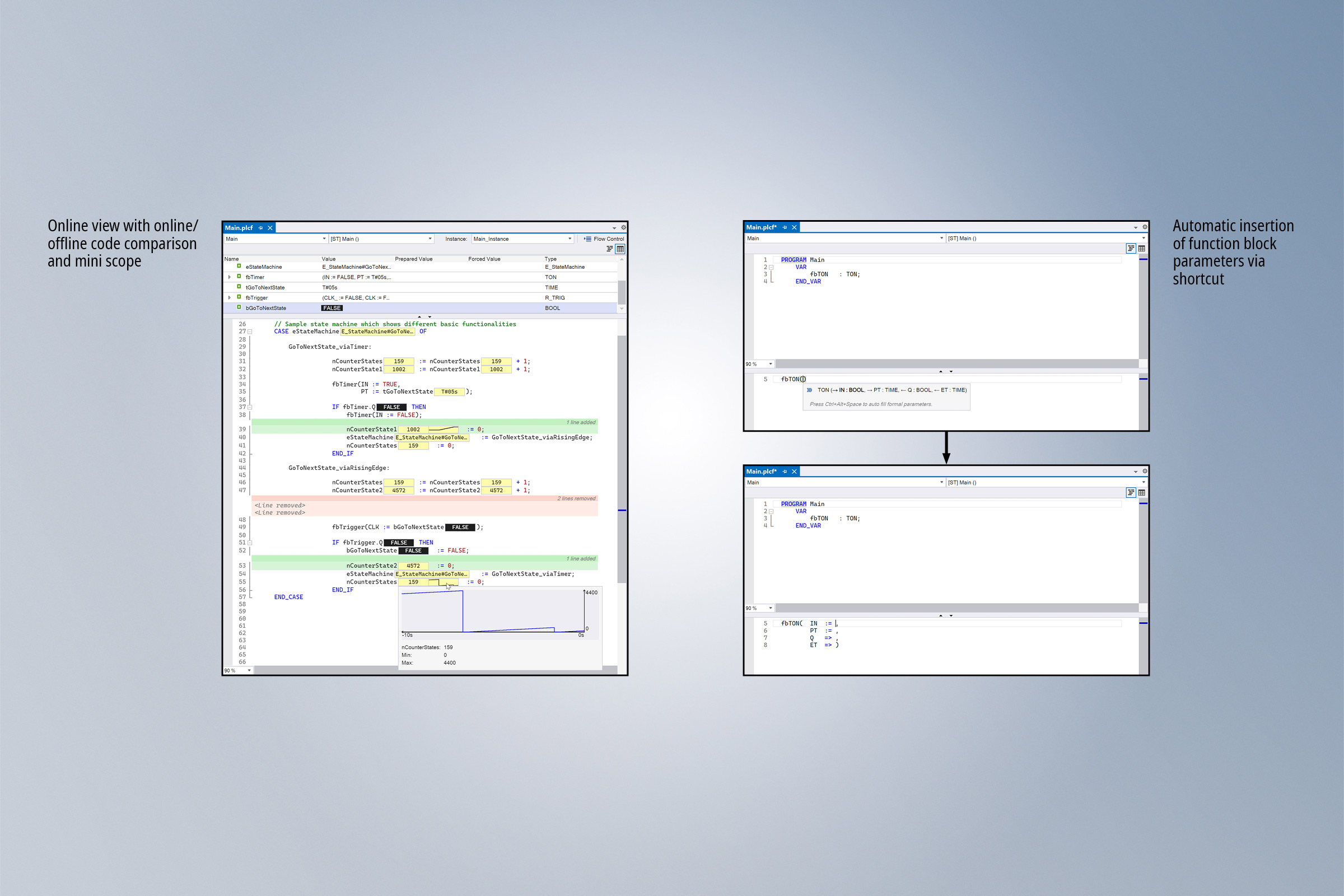Select the left Main.plcf tab
Screen dimensions: 1344x896
239,228
